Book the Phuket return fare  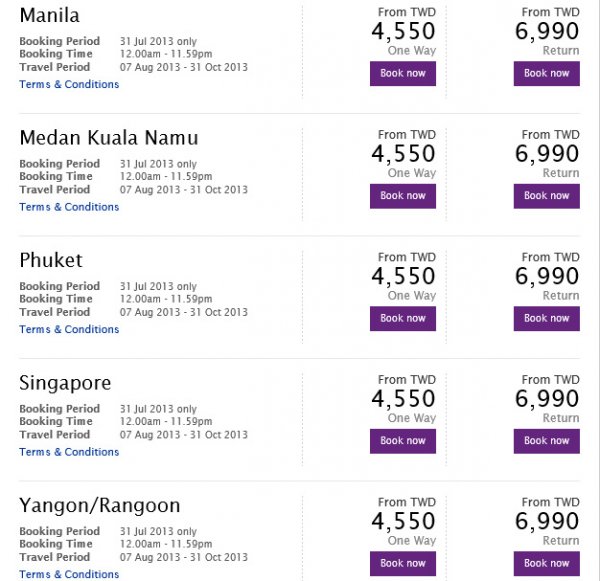tap(546, 318)
